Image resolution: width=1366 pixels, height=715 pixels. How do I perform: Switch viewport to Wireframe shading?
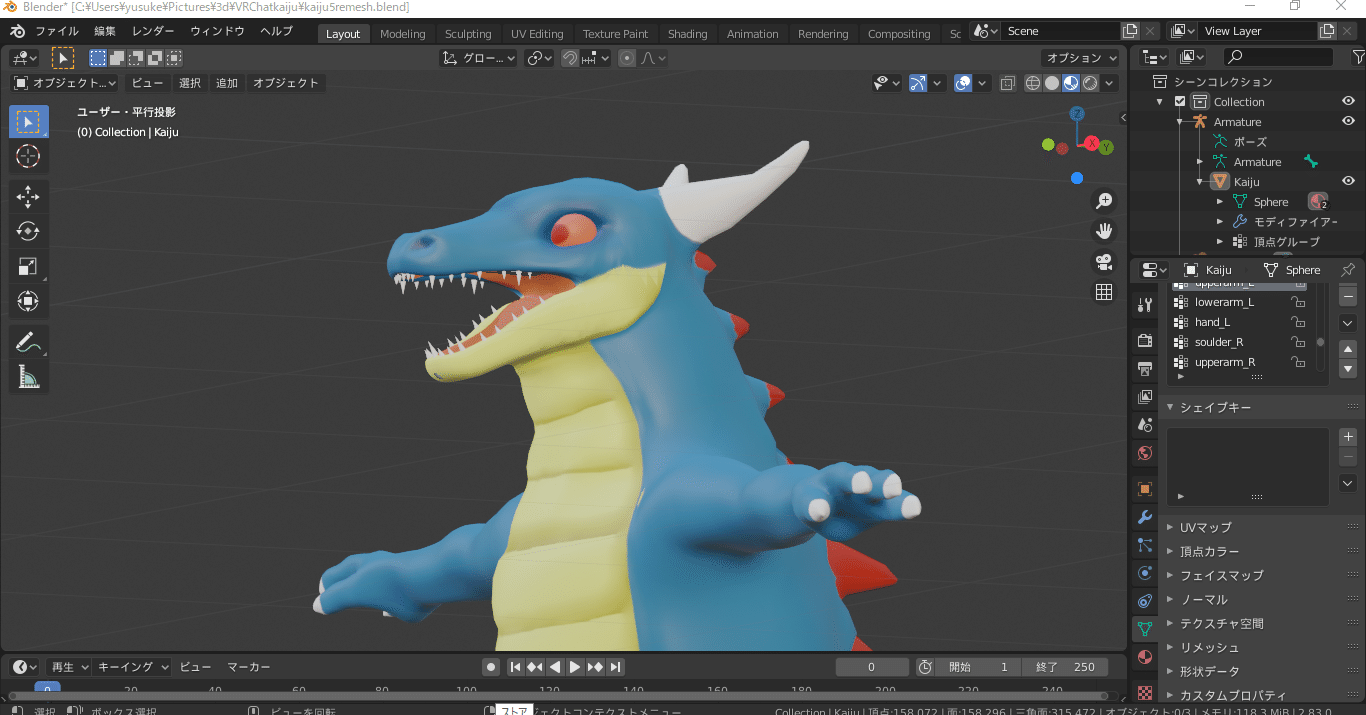[x=1033, y=82]
